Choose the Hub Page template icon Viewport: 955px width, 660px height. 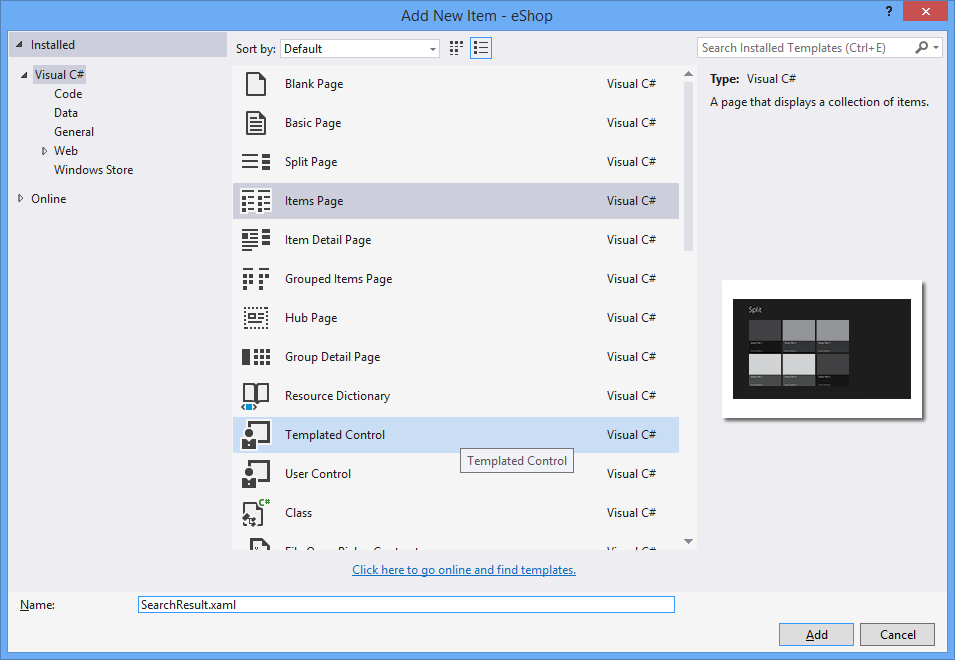click(x=256, y=317)
